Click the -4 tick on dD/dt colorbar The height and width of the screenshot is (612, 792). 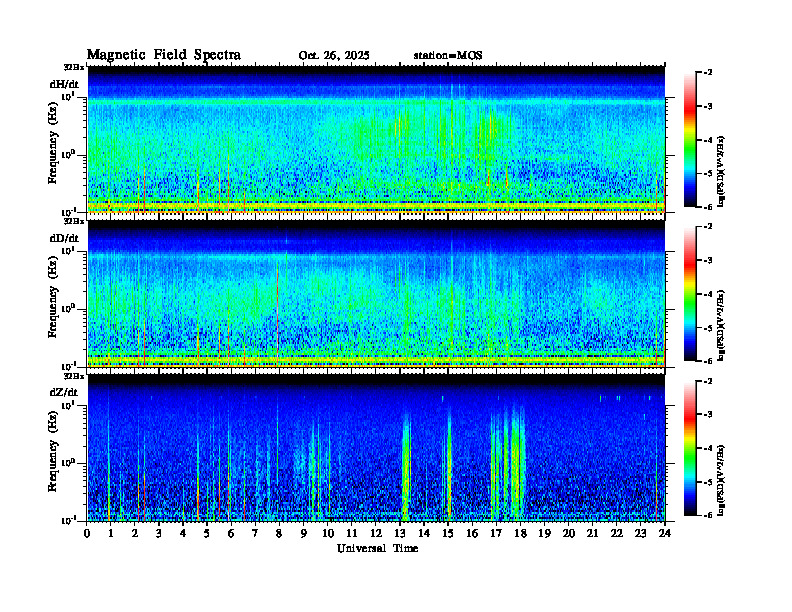coord(708,294)
